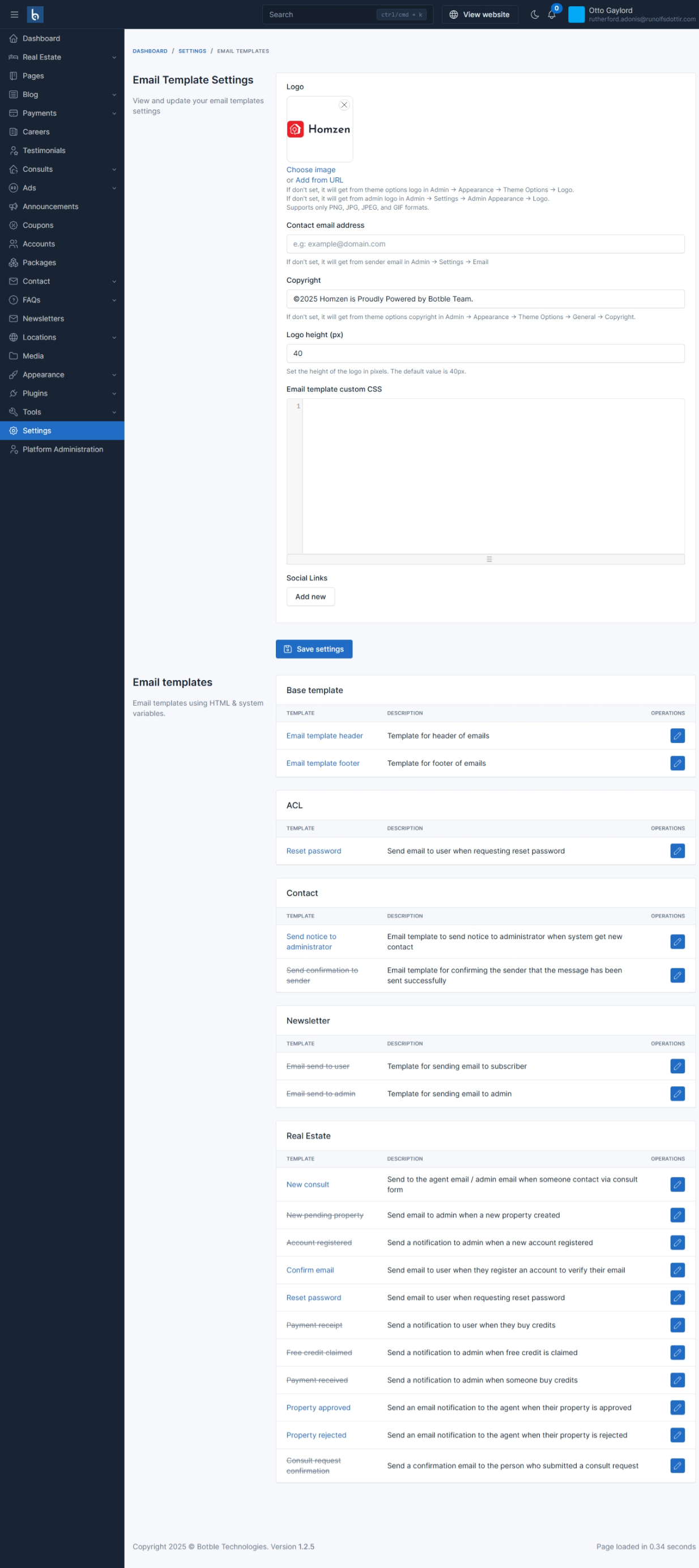Click the Choose image link

coord(311,170)
